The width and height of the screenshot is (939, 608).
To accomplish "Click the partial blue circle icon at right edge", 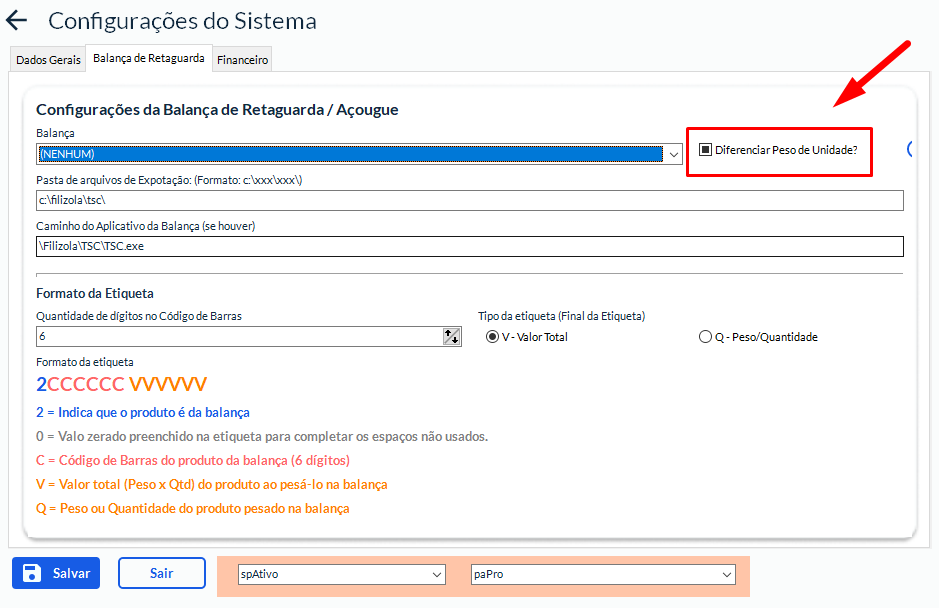I will tap(911, 150).
